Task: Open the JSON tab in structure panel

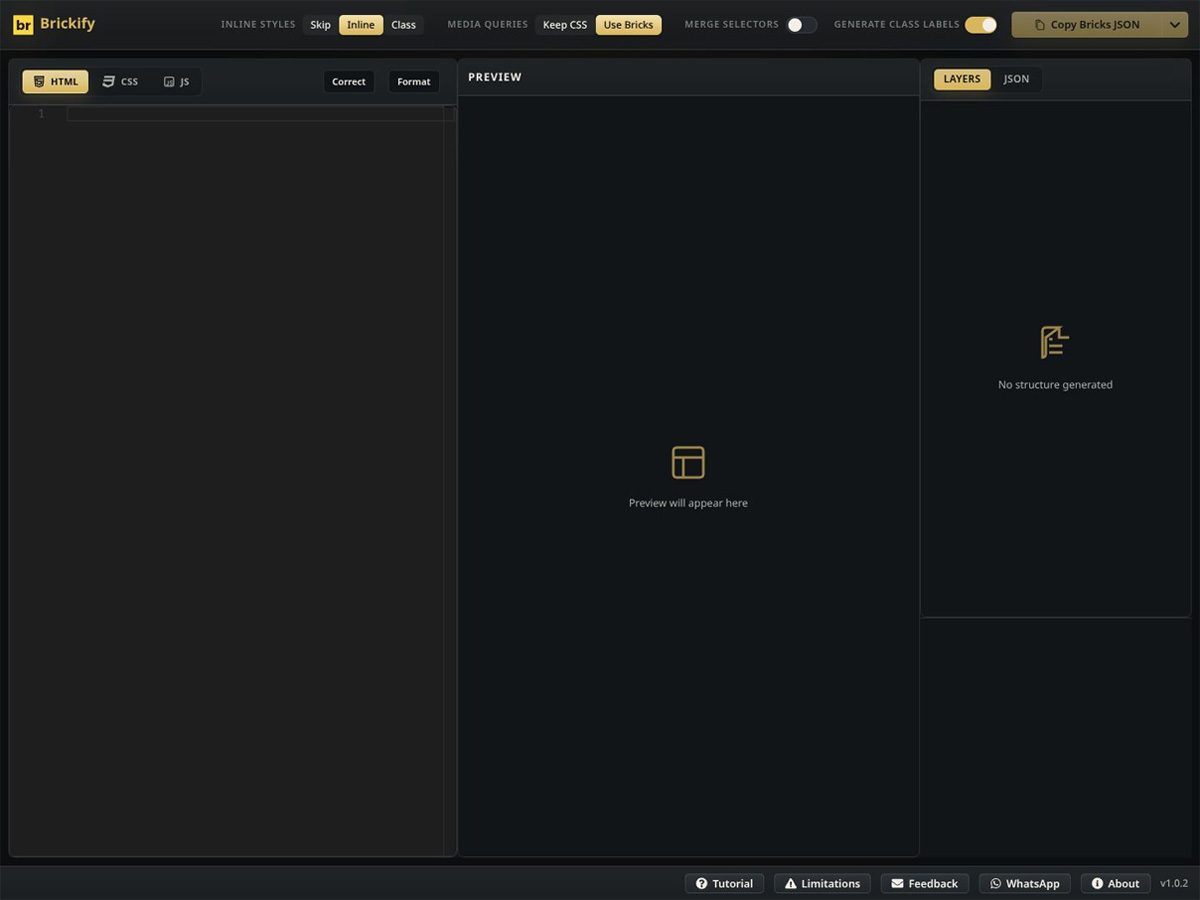Action: click(x=1016, y=79)
